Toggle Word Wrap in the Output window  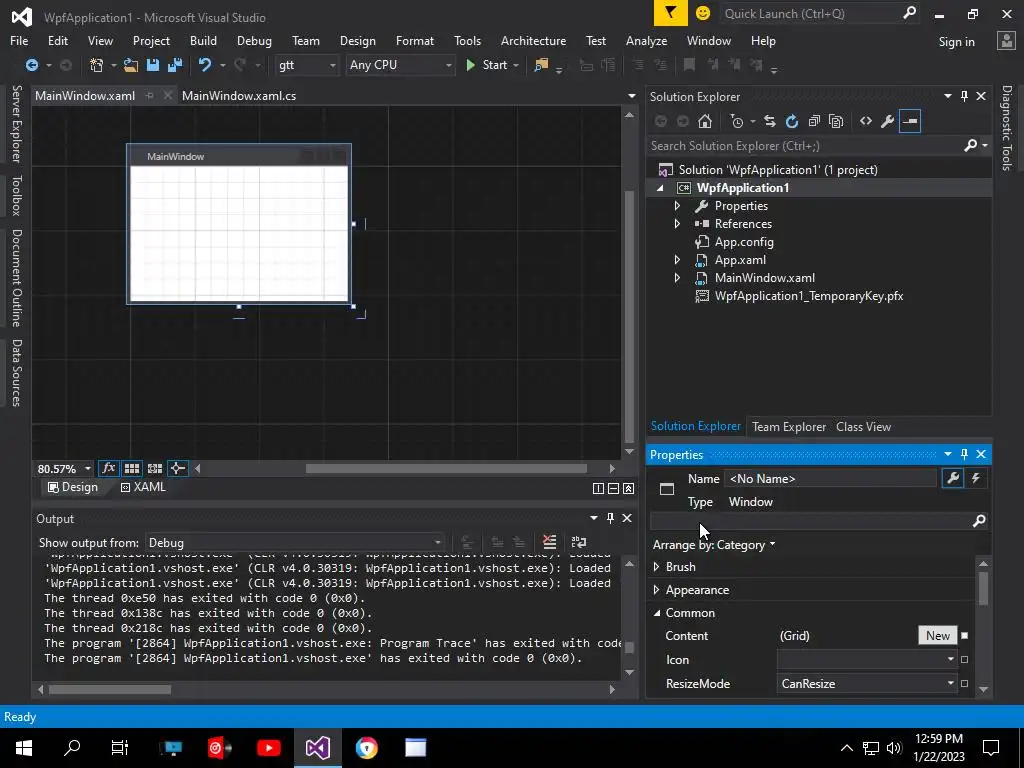click(579, 542)
